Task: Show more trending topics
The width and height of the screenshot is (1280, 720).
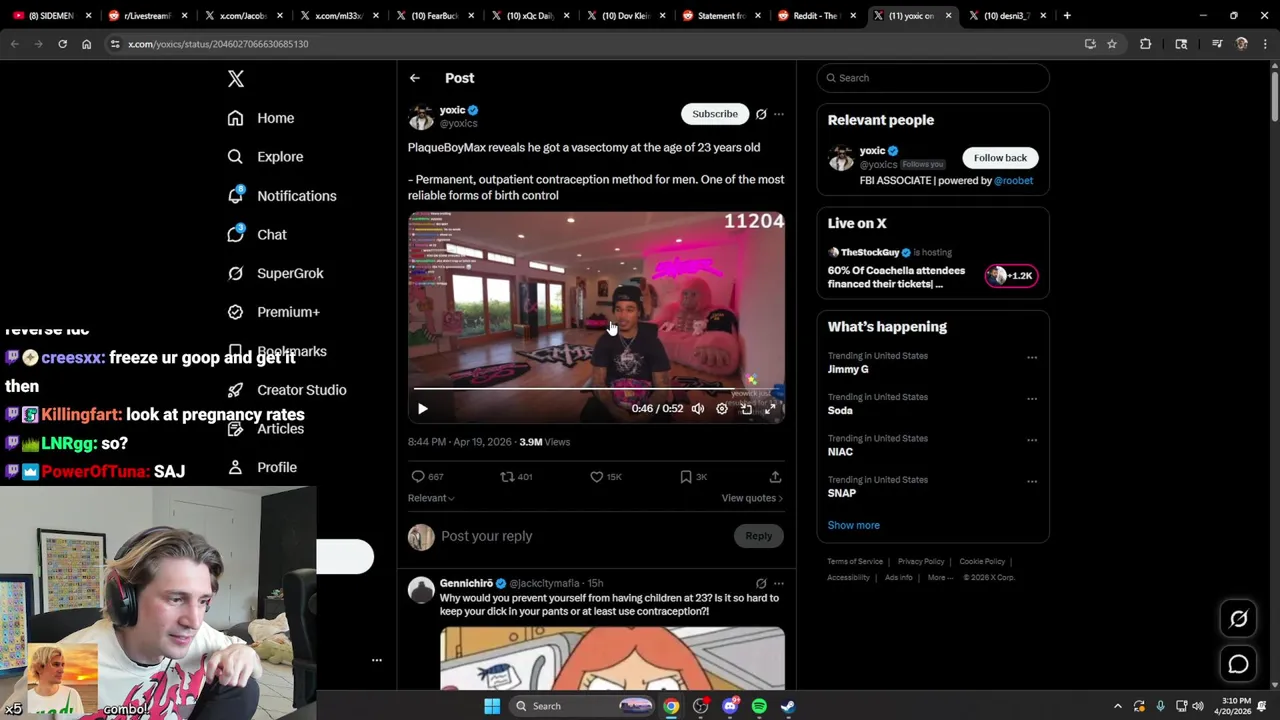Action: pos(853,525)
